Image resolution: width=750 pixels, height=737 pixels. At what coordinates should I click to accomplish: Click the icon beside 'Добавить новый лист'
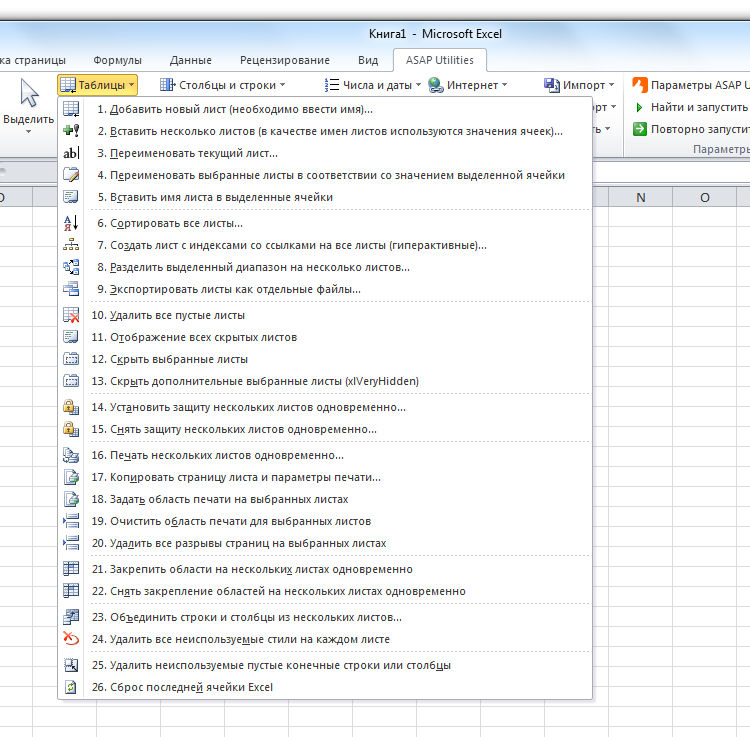71,109
